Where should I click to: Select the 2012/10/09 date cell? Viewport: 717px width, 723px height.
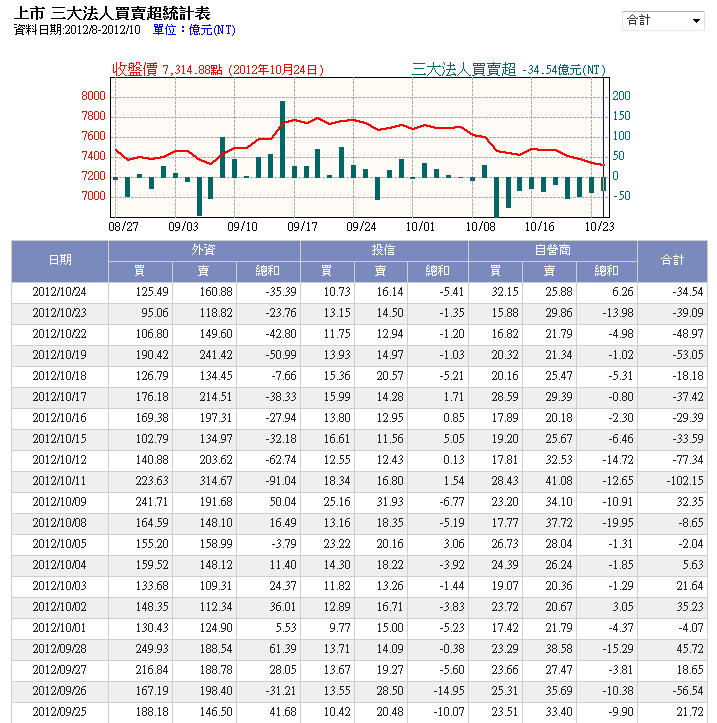60,502
